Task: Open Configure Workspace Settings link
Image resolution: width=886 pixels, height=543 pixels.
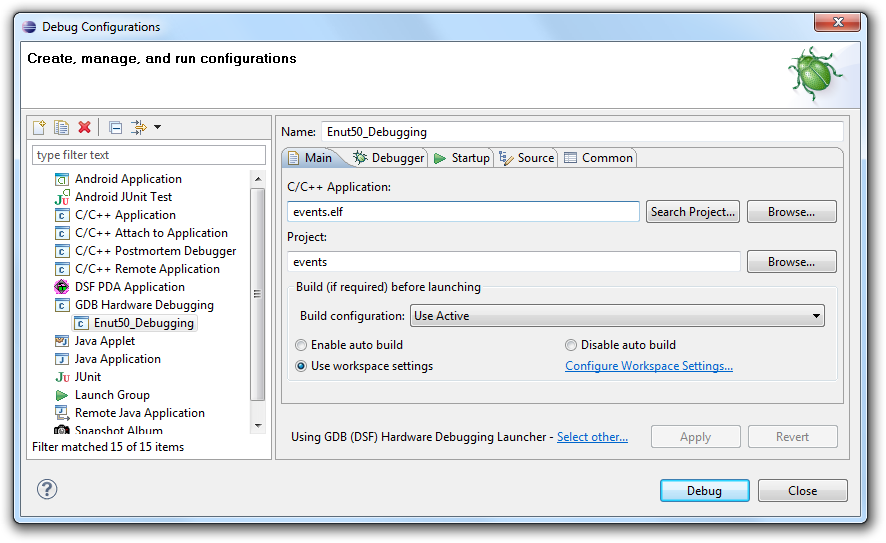Action: click(648, 366)
